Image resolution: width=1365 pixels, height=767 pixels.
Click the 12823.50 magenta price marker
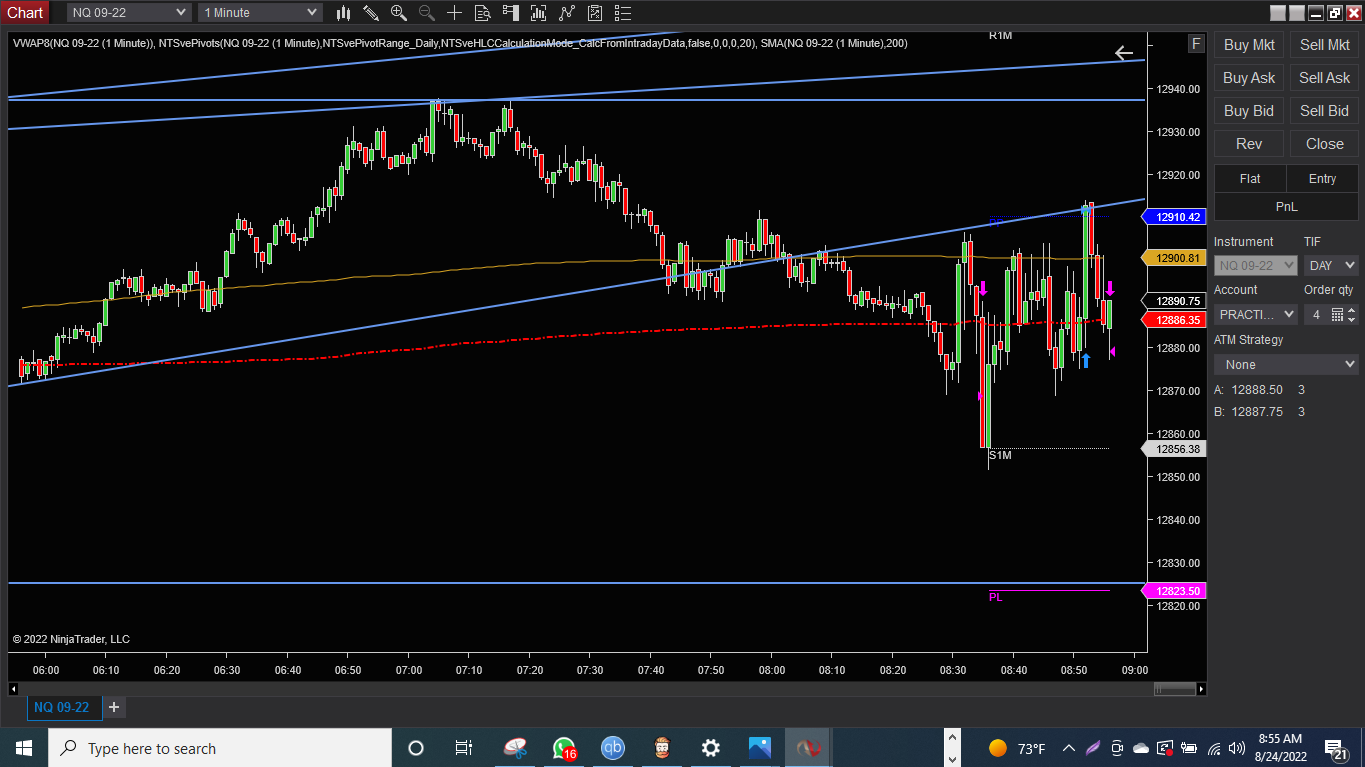[1176, 591]
